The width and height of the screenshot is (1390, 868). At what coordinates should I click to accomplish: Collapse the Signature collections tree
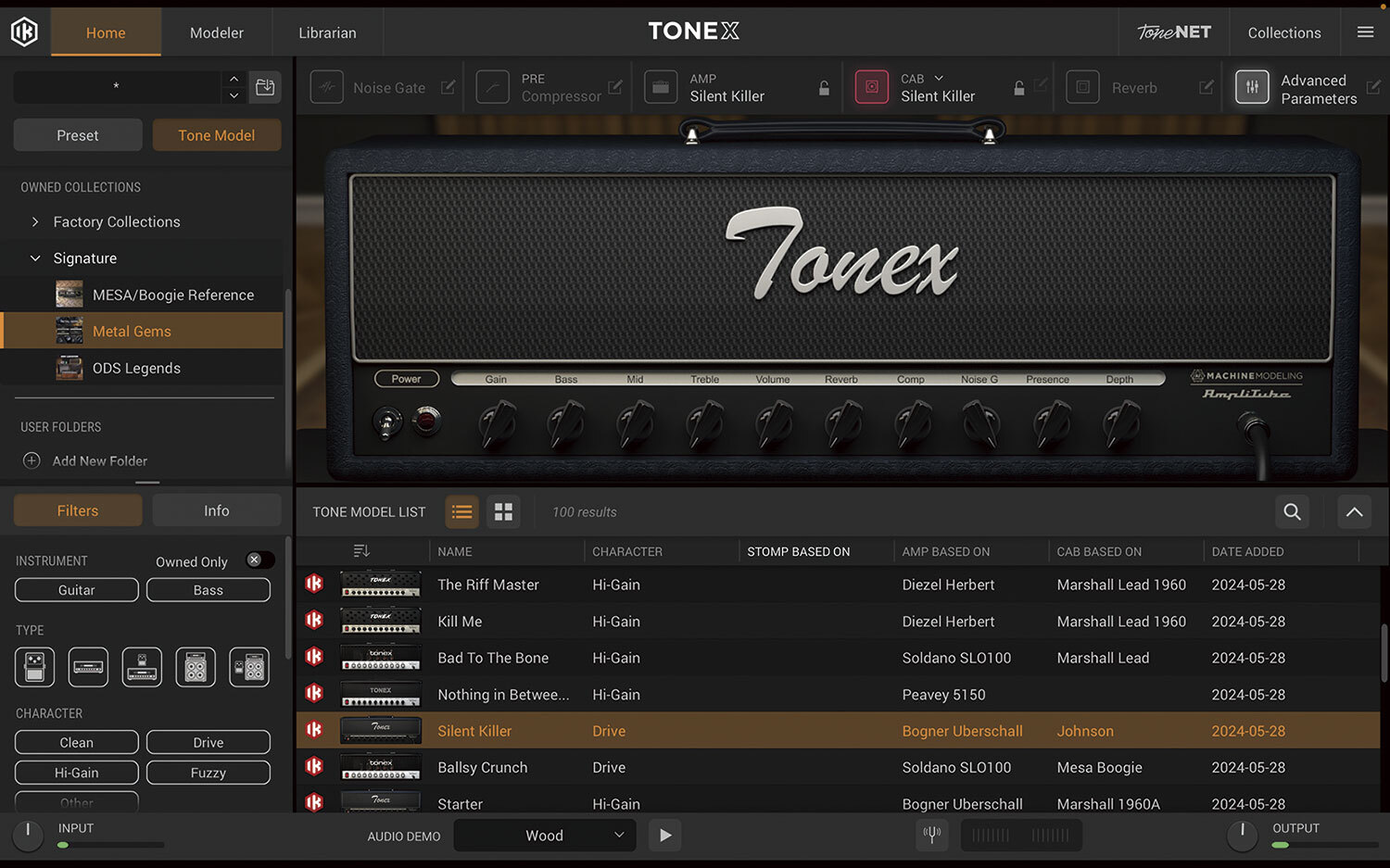pyautogui.click(x=35, y=258)
